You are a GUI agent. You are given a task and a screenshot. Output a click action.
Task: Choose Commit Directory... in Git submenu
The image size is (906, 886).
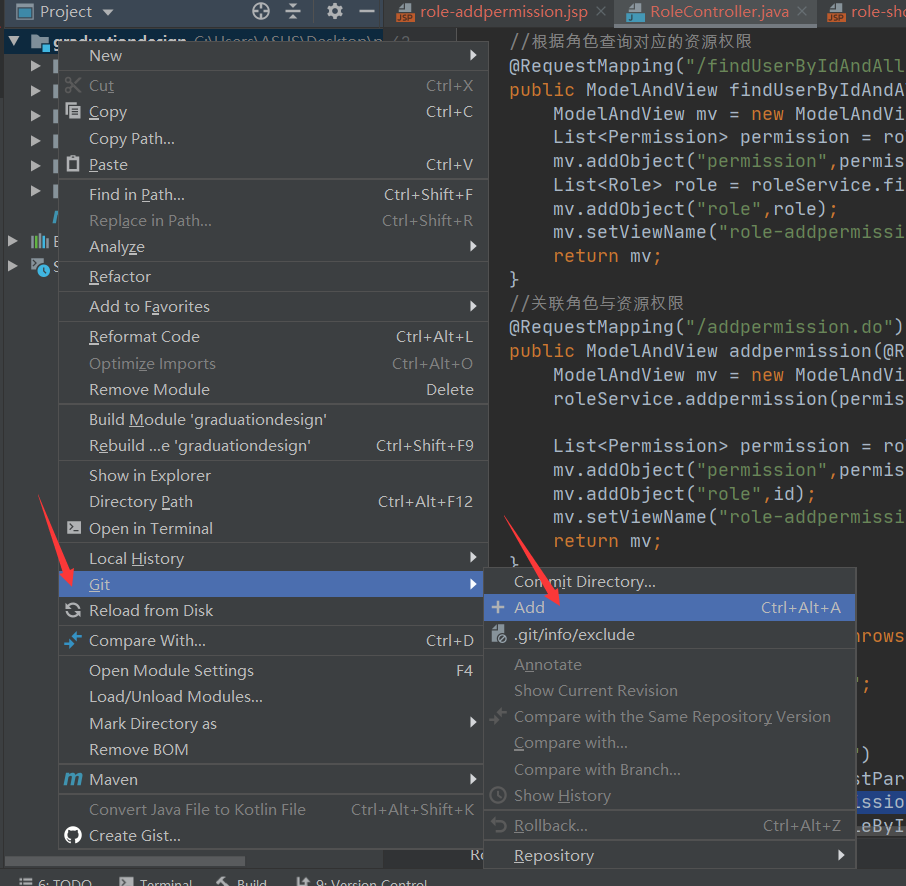(x=670, y=582)
